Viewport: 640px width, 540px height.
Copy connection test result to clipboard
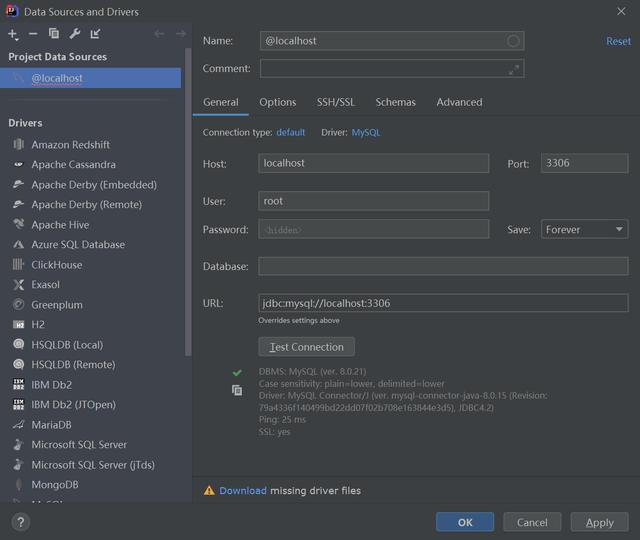pos(237,390)
